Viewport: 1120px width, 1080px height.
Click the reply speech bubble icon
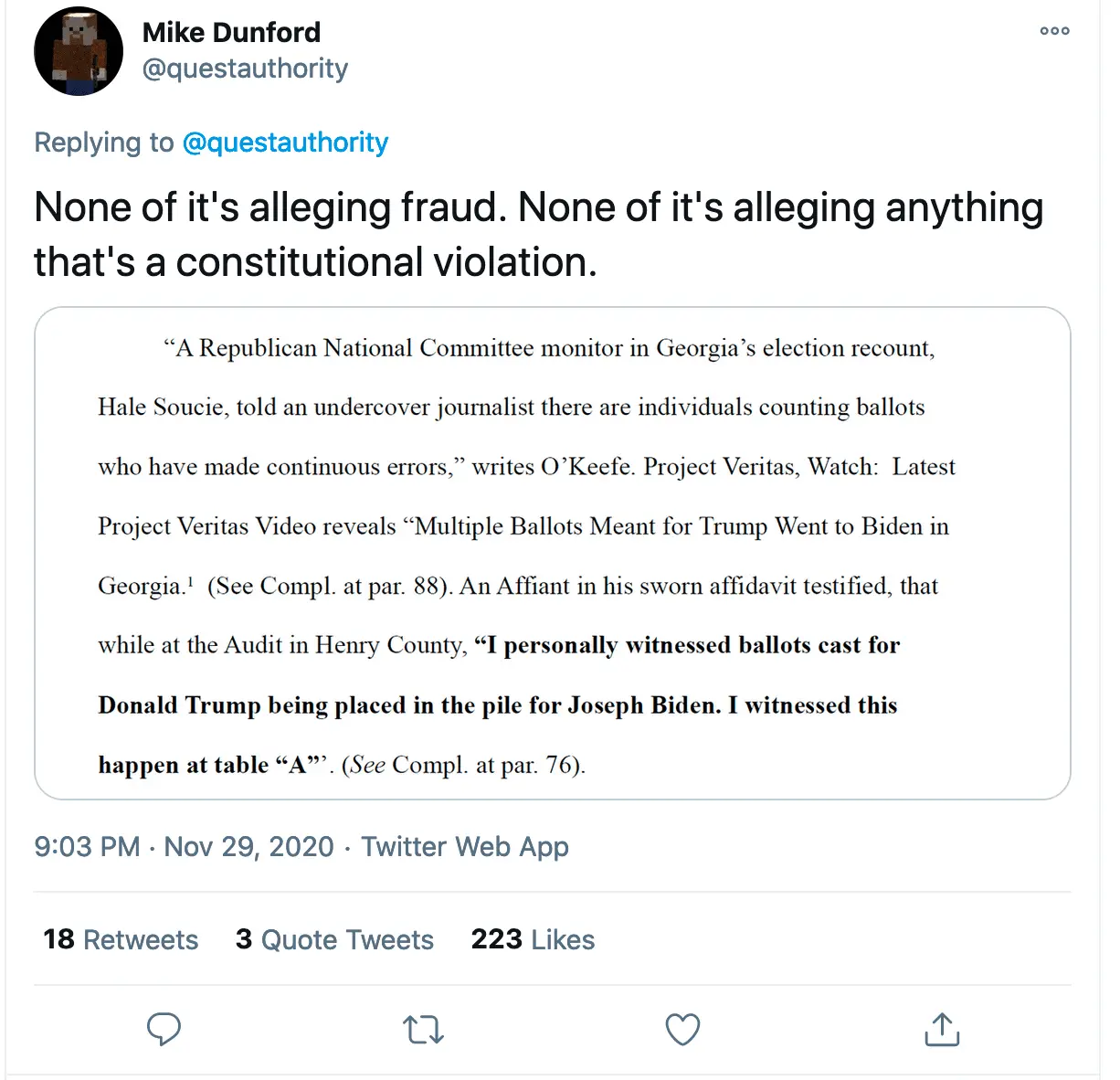pyautogui.click(x=164, y=1030)
